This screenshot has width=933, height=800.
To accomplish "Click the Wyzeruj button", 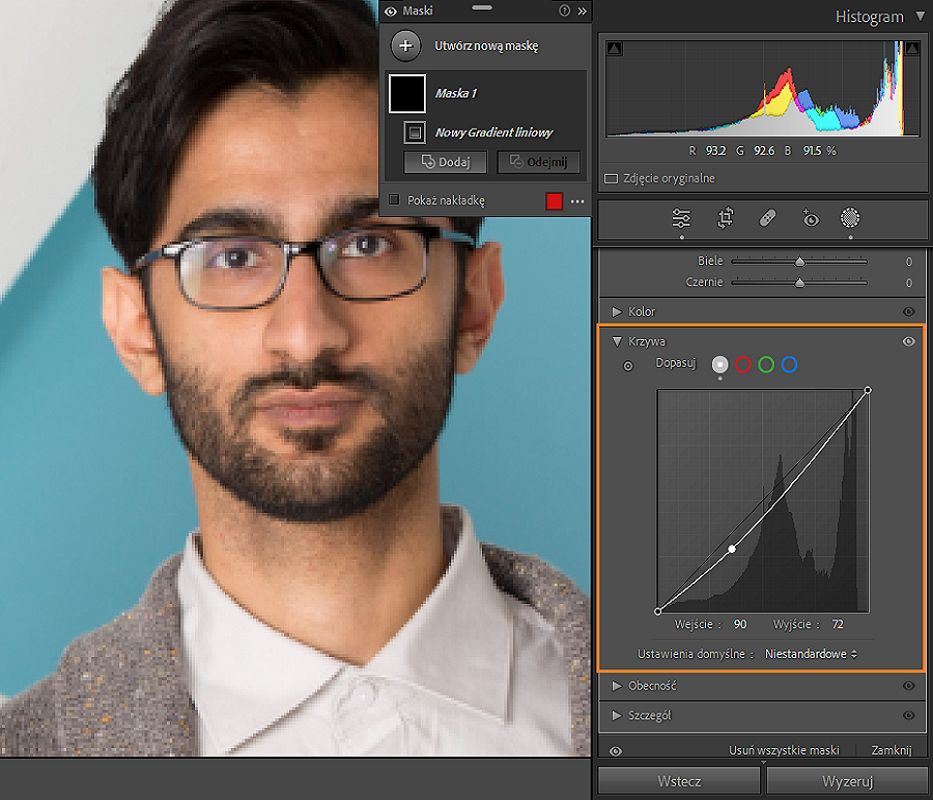I will 847,782.
